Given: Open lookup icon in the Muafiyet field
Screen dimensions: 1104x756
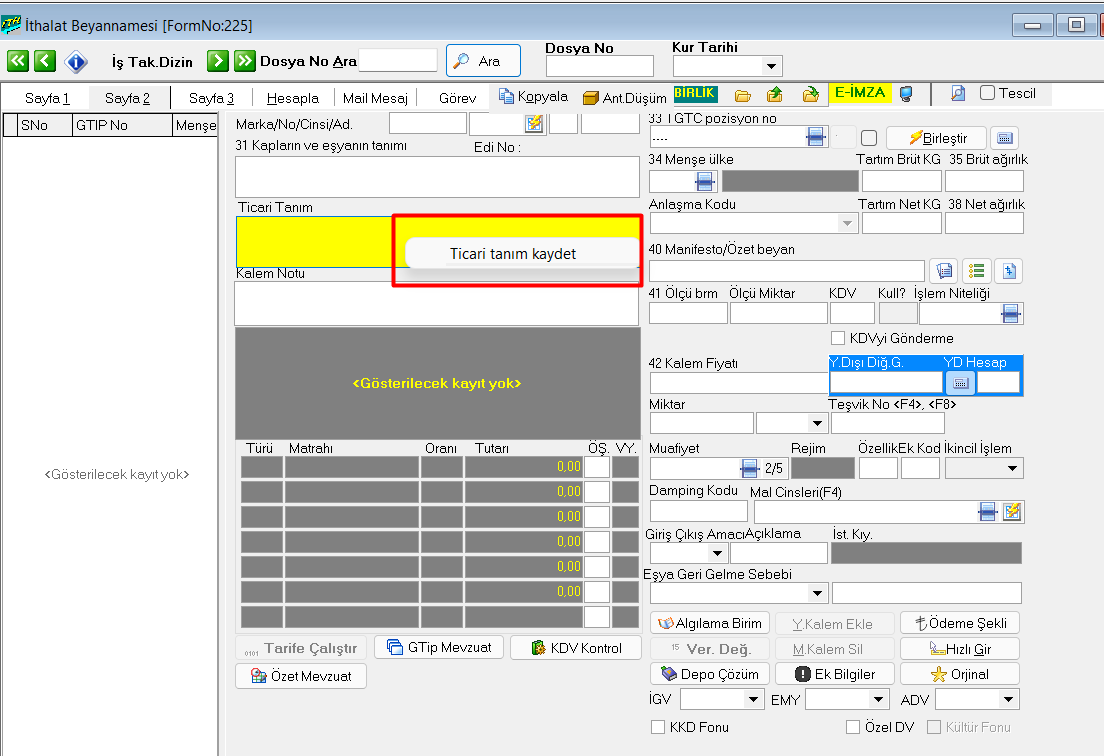Looking at the screenshot, I should pyautogui.click(x=750, y=468).
